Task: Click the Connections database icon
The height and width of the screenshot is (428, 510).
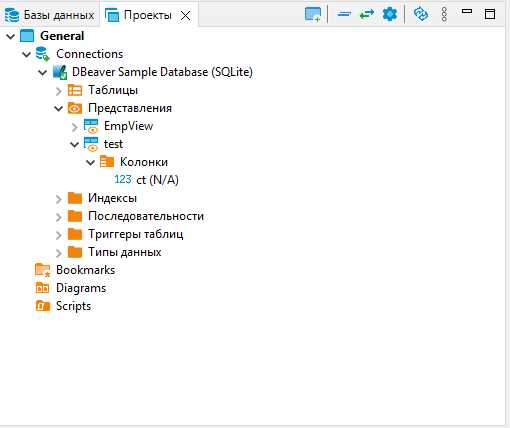Action: (42, 54)
